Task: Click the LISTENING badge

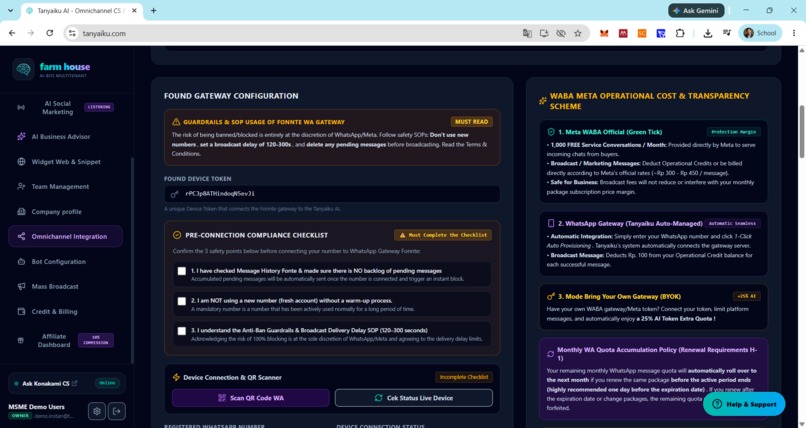Action: (x=99, y=107)
